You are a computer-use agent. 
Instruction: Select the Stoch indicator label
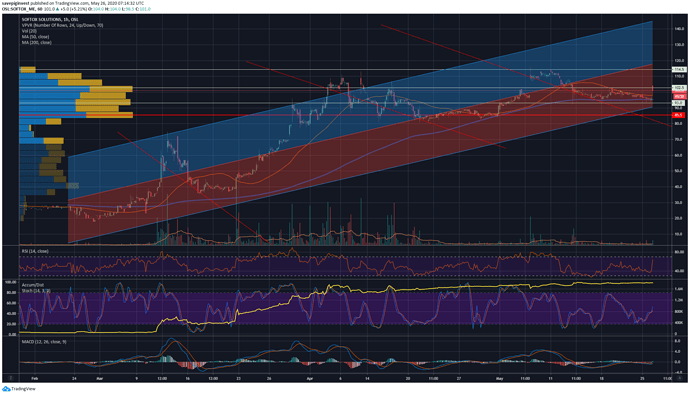point(36,291)
